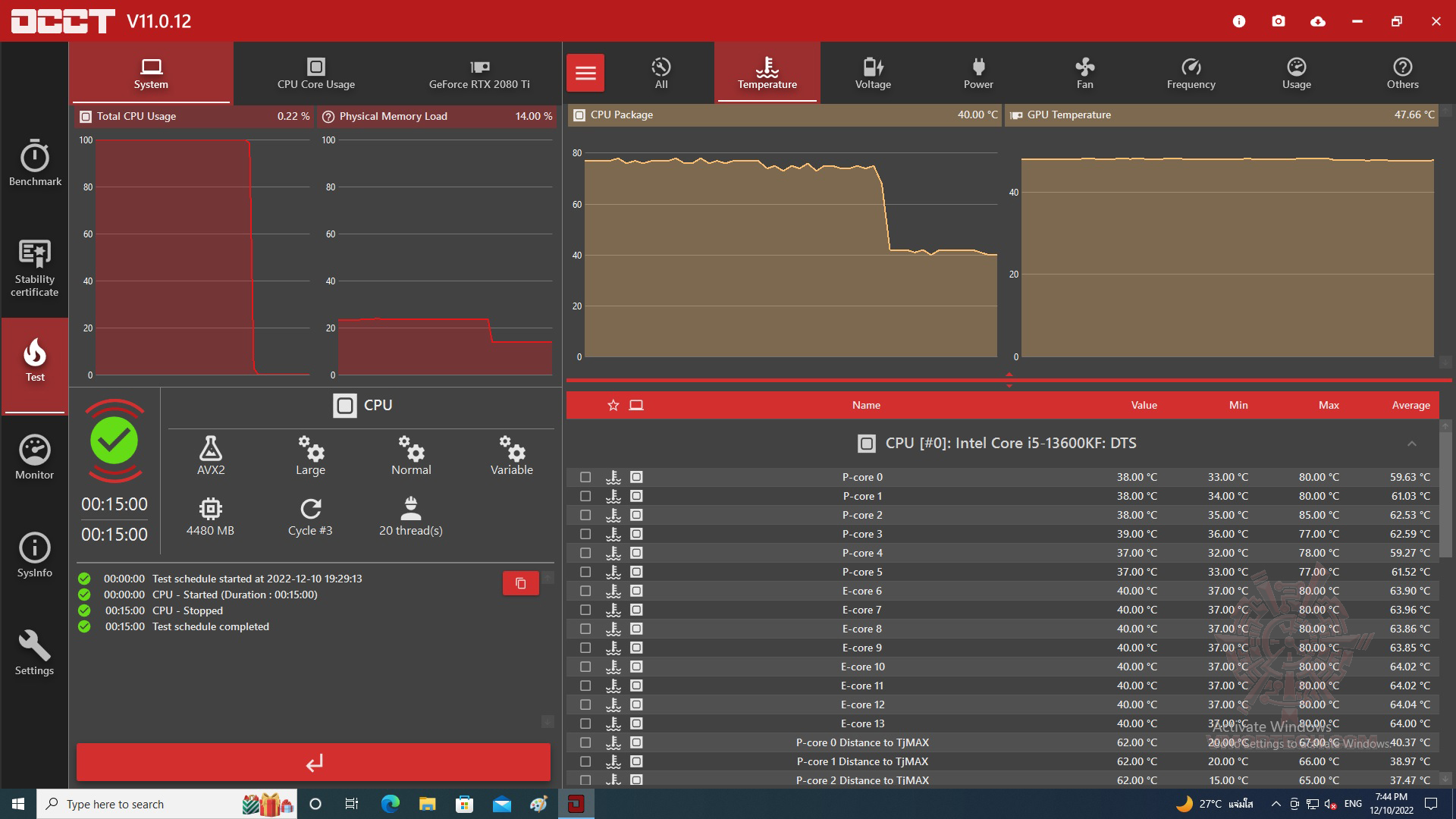The height and width of the screenshot is (819, 1456).
Task: Sort sensor table by the Average column header
Action: click(x=1410, y=405)
